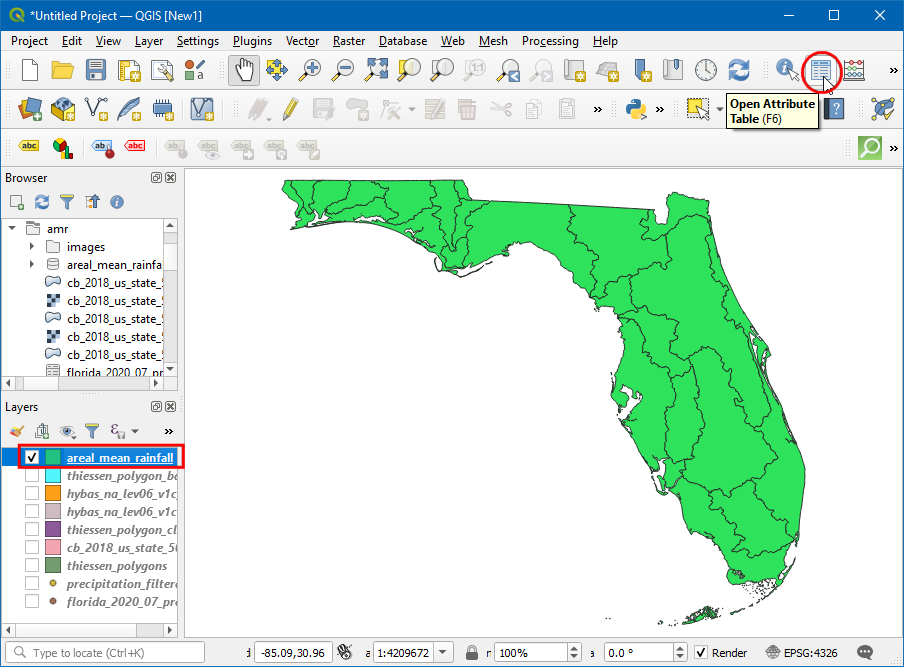Open the Vector menu
This screenshot has width=904, height=667.
[302, 41]
